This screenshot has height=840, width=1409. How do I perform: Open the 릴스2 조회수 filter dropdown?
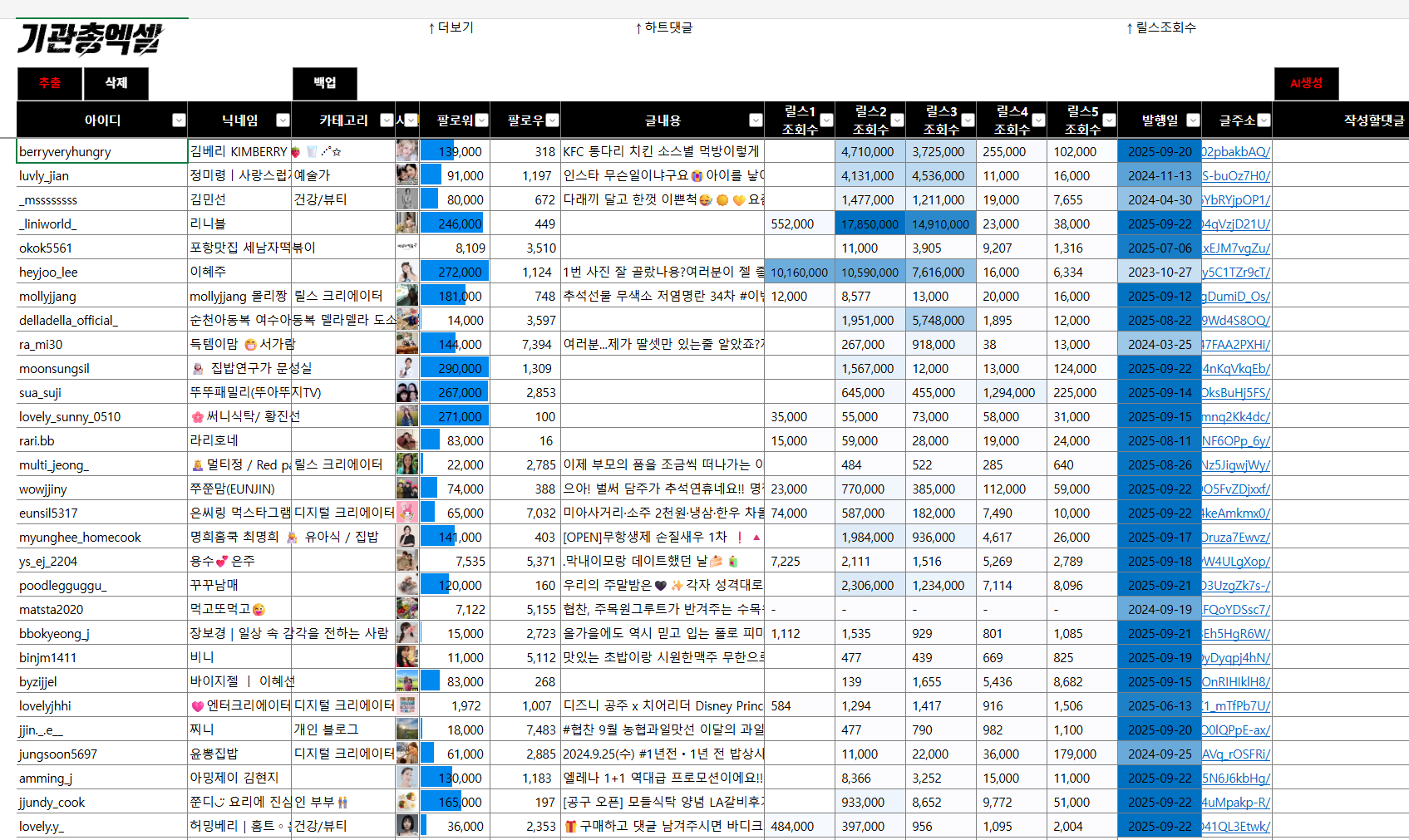tap(897, 120)
